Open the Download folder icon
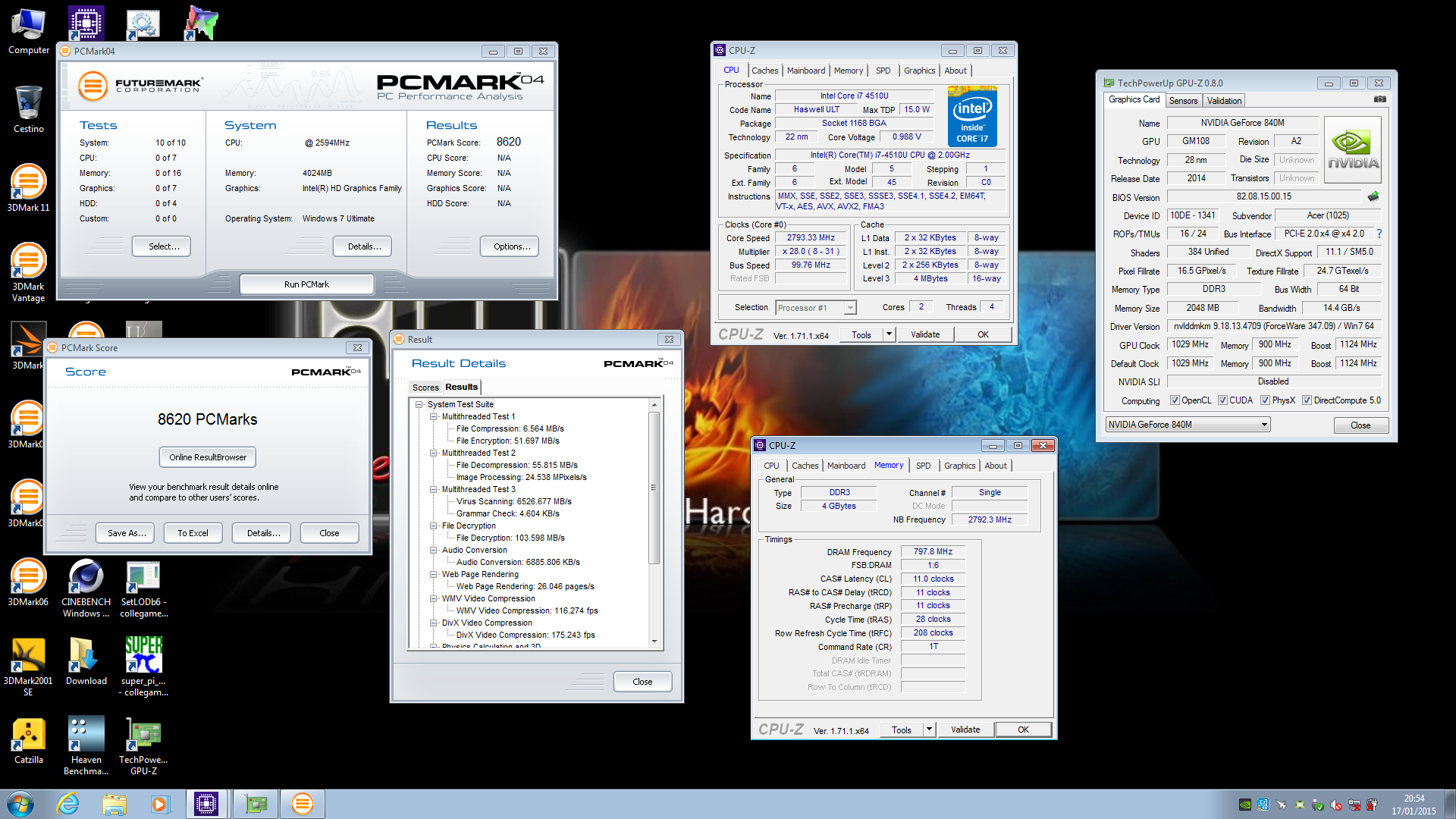The image size is (1456, 819). coord(86,661)
